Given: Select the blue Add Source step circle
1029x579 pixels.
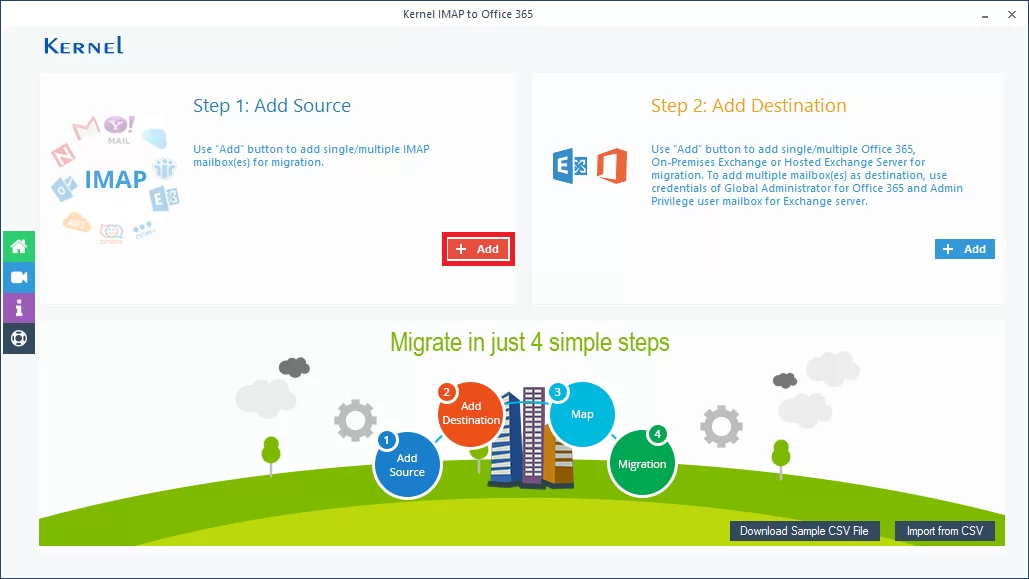Looking at the screenshot, I should point(406,465).
